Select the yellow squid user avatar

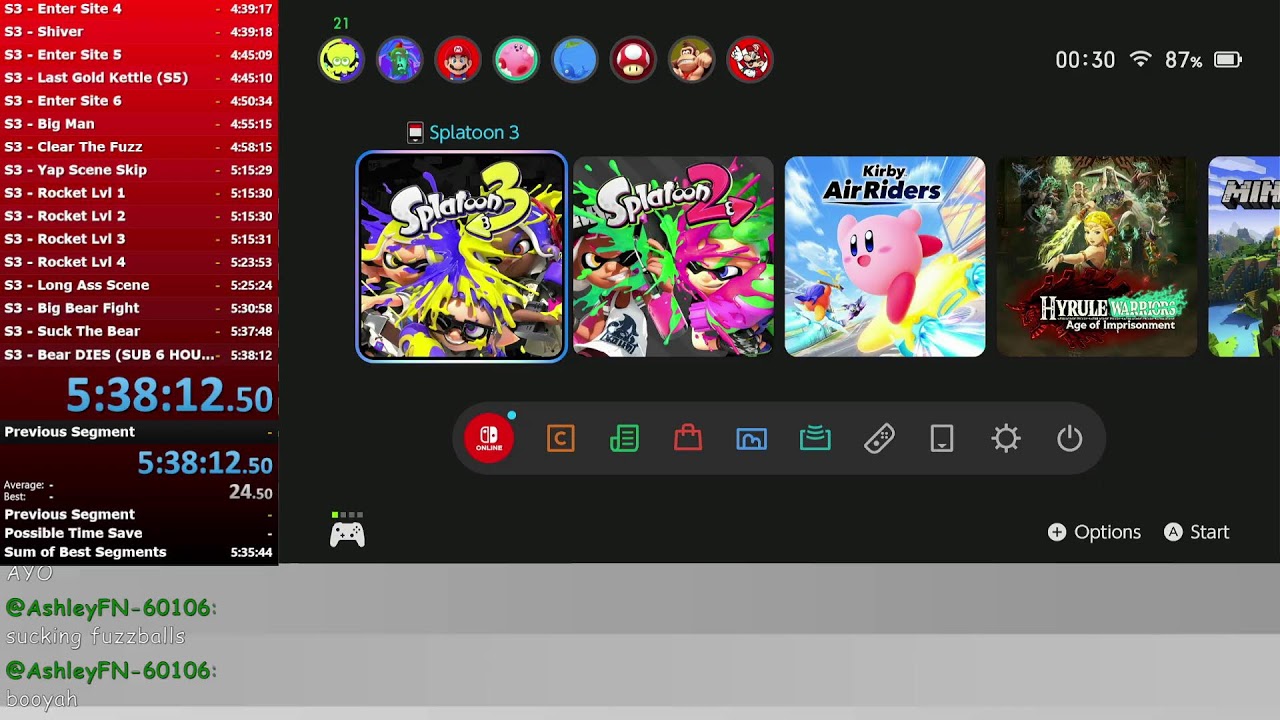pyautogui.click(x=341, y=61)
